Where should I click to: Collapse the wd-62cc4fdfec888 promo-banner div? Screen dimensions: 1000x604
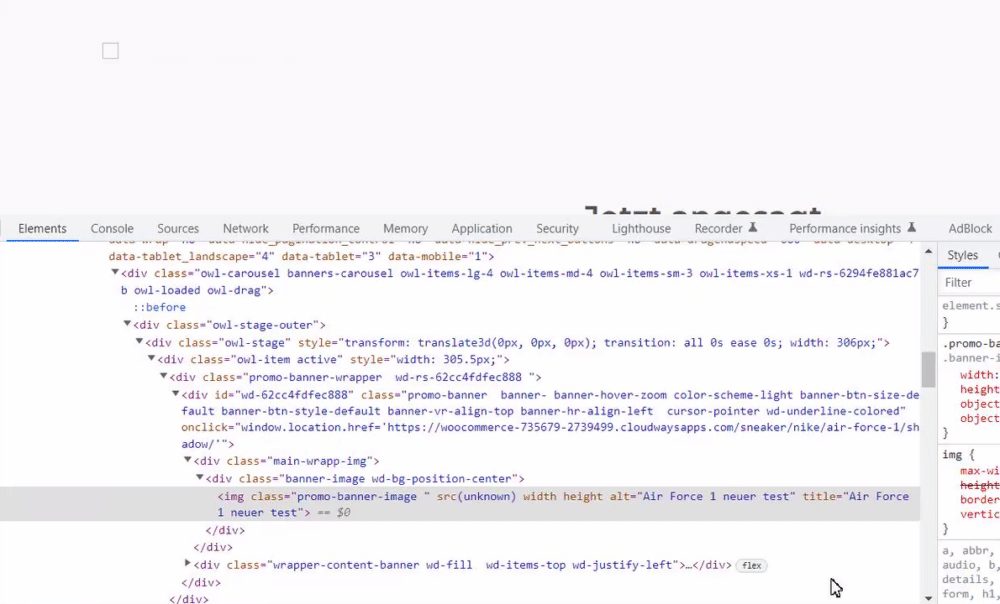click(x=175, y=394)
